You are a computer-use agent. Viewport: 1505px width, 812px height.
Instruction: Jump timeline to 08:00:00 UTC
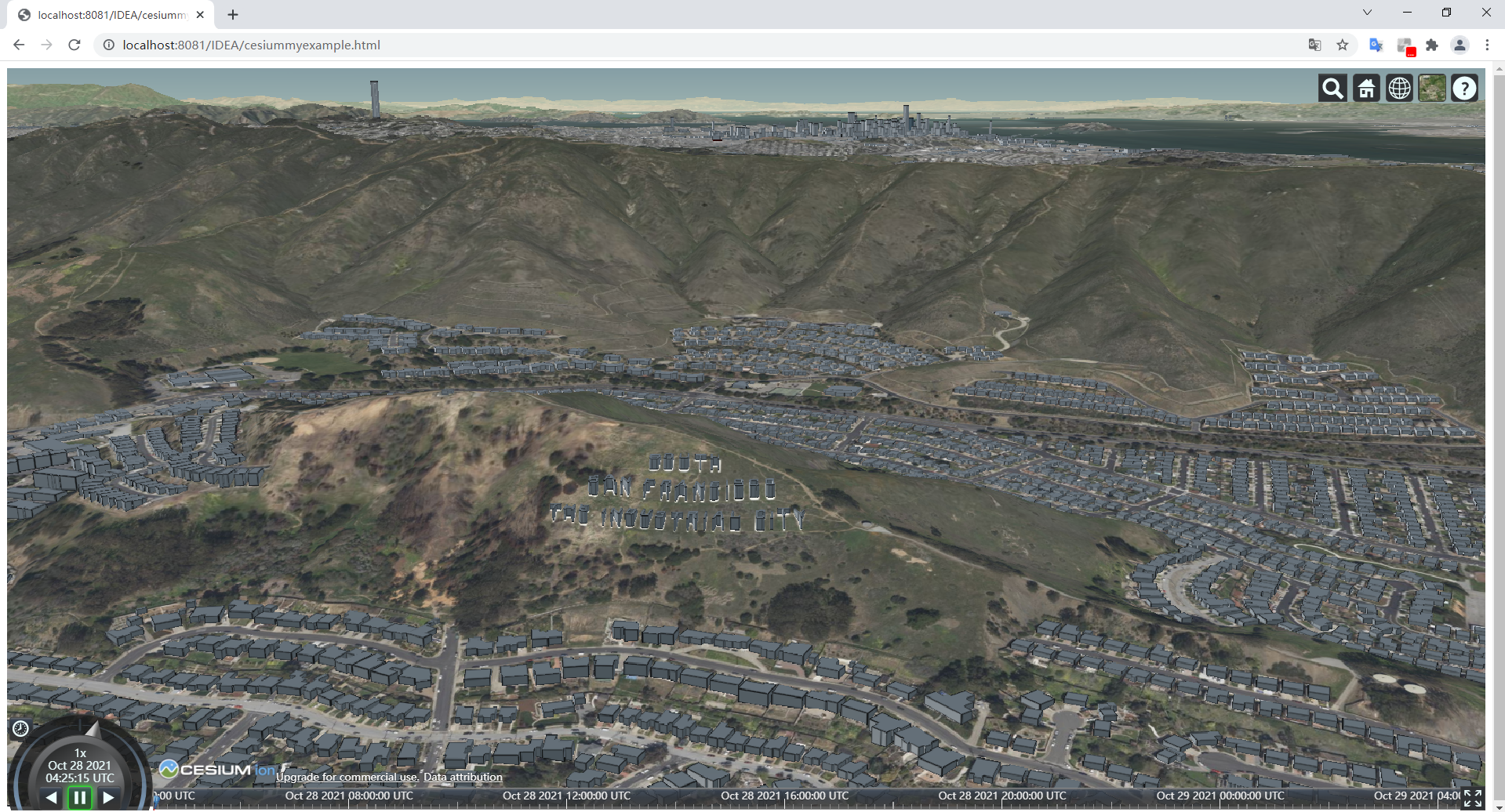click(349, 796)
